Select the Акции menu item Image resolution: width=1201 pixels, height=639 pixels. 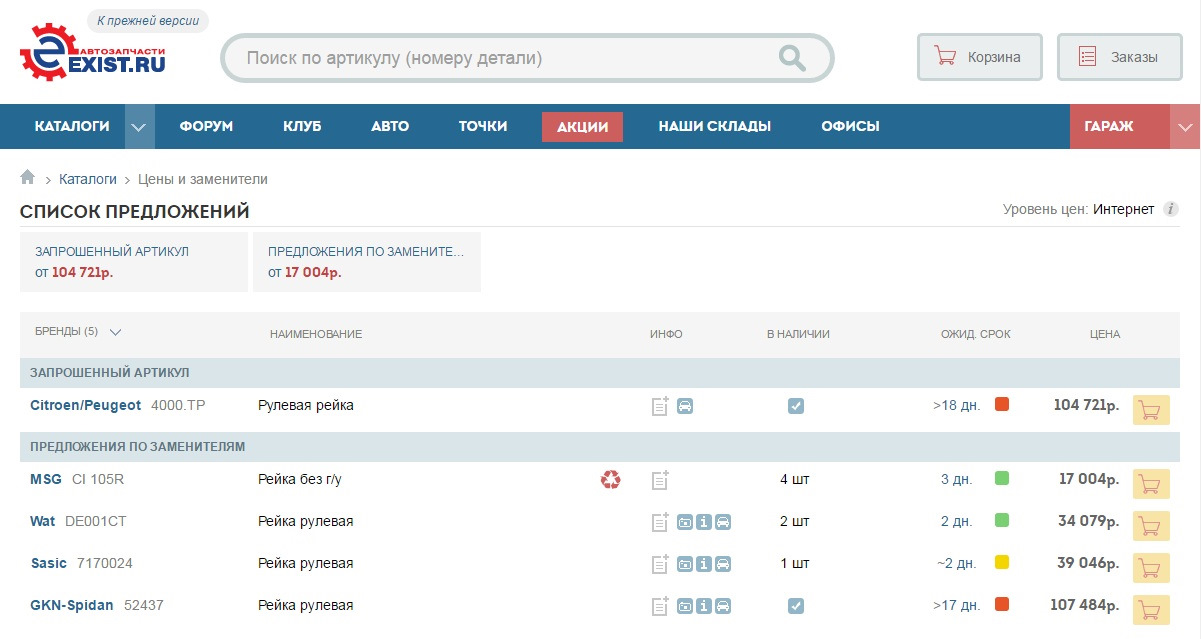tap(582, 127)
